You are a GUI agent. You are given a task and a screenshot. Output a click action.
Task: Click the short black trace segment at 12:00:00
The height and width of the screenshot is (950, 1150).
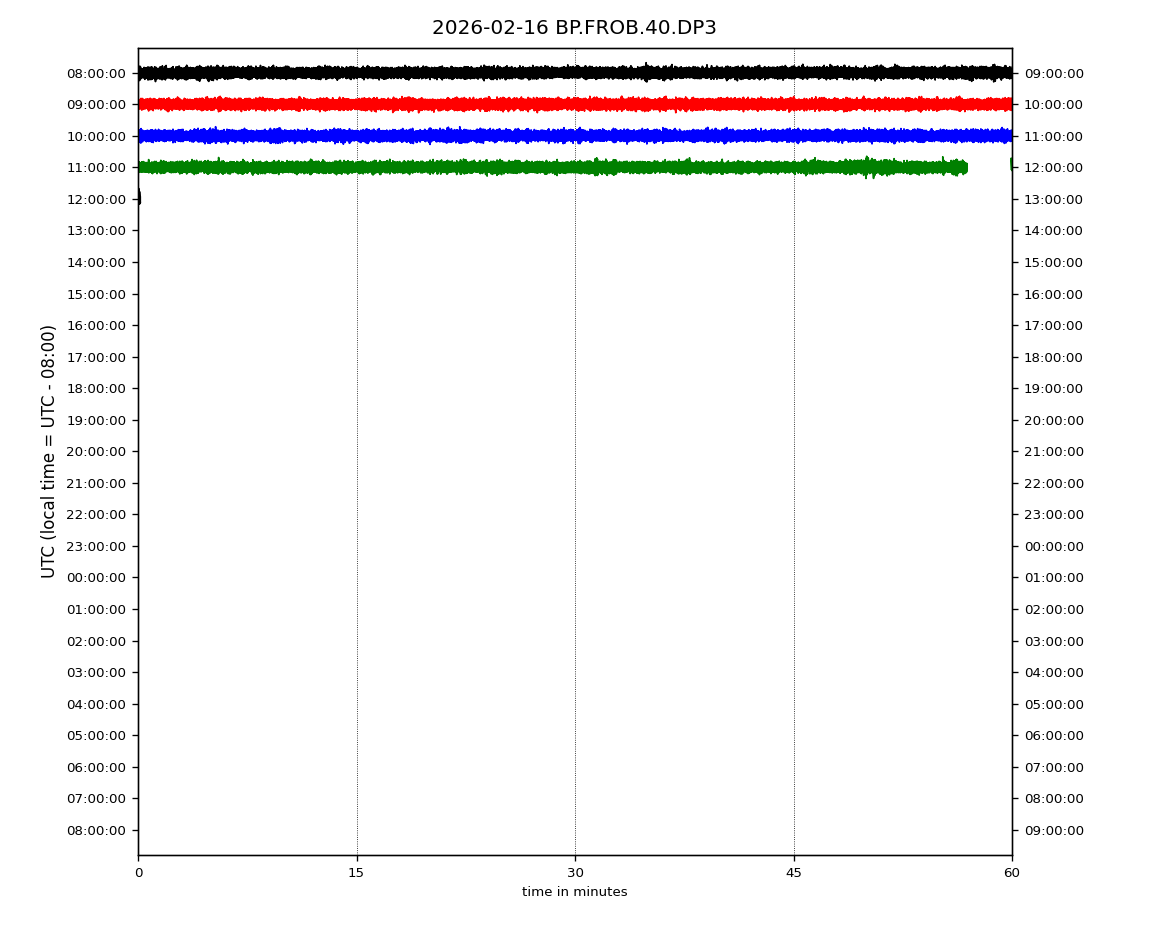(139, 198)
